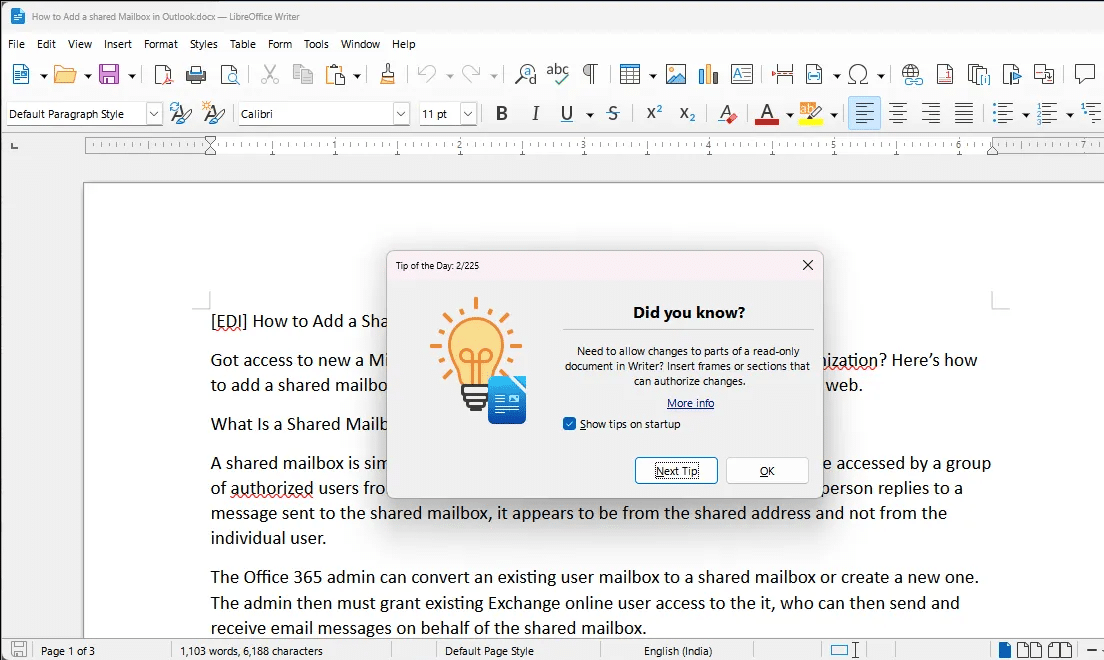Click the Clone Formatting paintbrush icon
The image size is (1104, 660).
388,74
